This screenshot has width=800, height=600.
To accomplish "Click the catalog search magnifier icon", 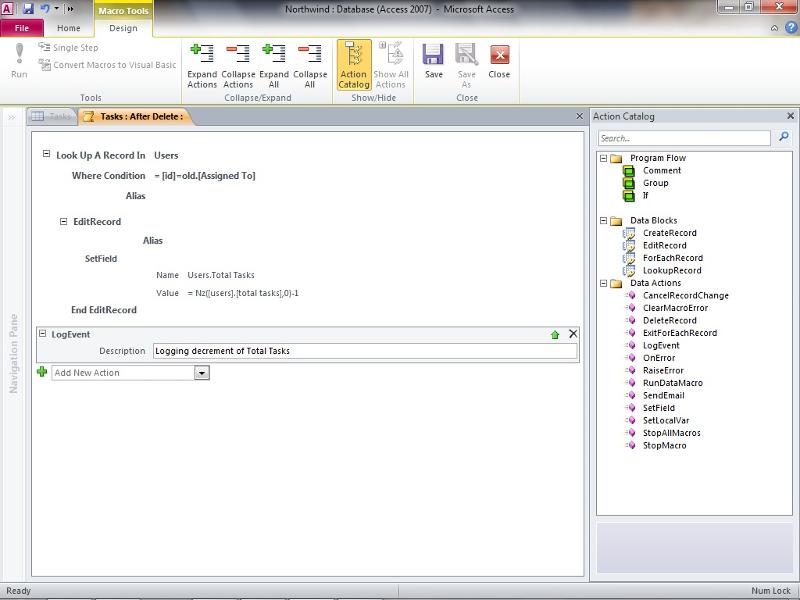I will (x=784, y=136).
